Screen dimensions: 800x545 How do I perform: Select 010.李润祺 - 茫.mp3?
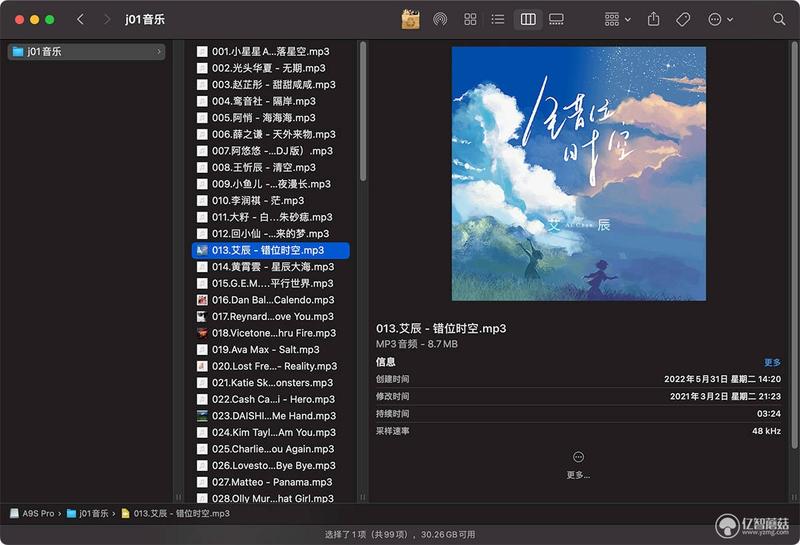(x=270, y=201)
